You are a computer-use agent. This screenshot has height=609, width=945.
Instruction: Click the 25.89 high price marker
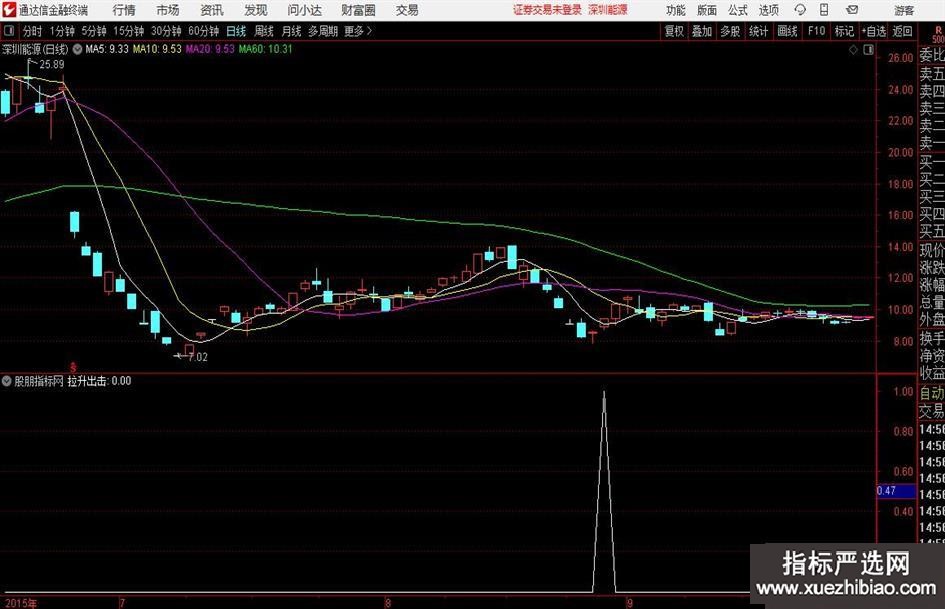tap(51, 65)
